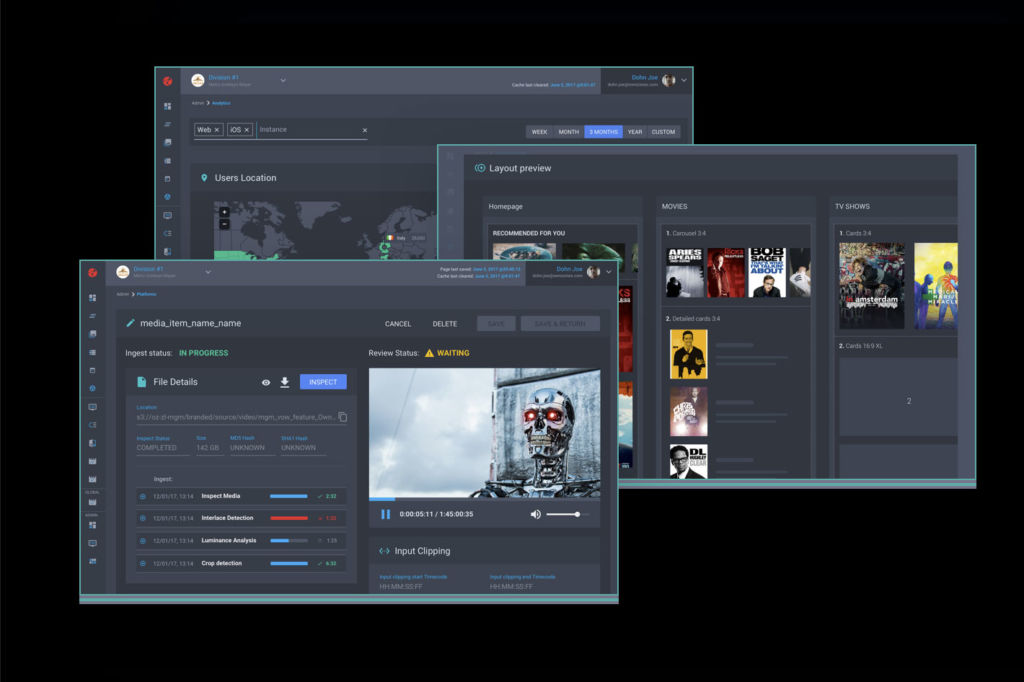Open the list-lines sidebar icon in front window

(93, 352)
